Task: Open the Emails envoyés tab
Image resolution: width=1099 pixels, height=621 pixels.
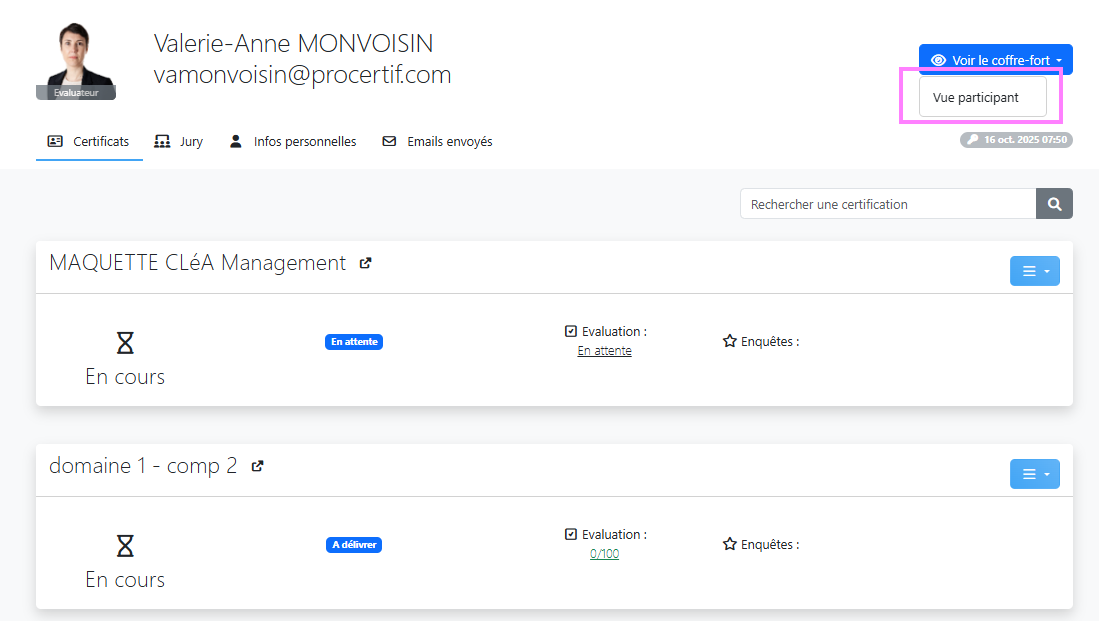Action: pos(438,142)
